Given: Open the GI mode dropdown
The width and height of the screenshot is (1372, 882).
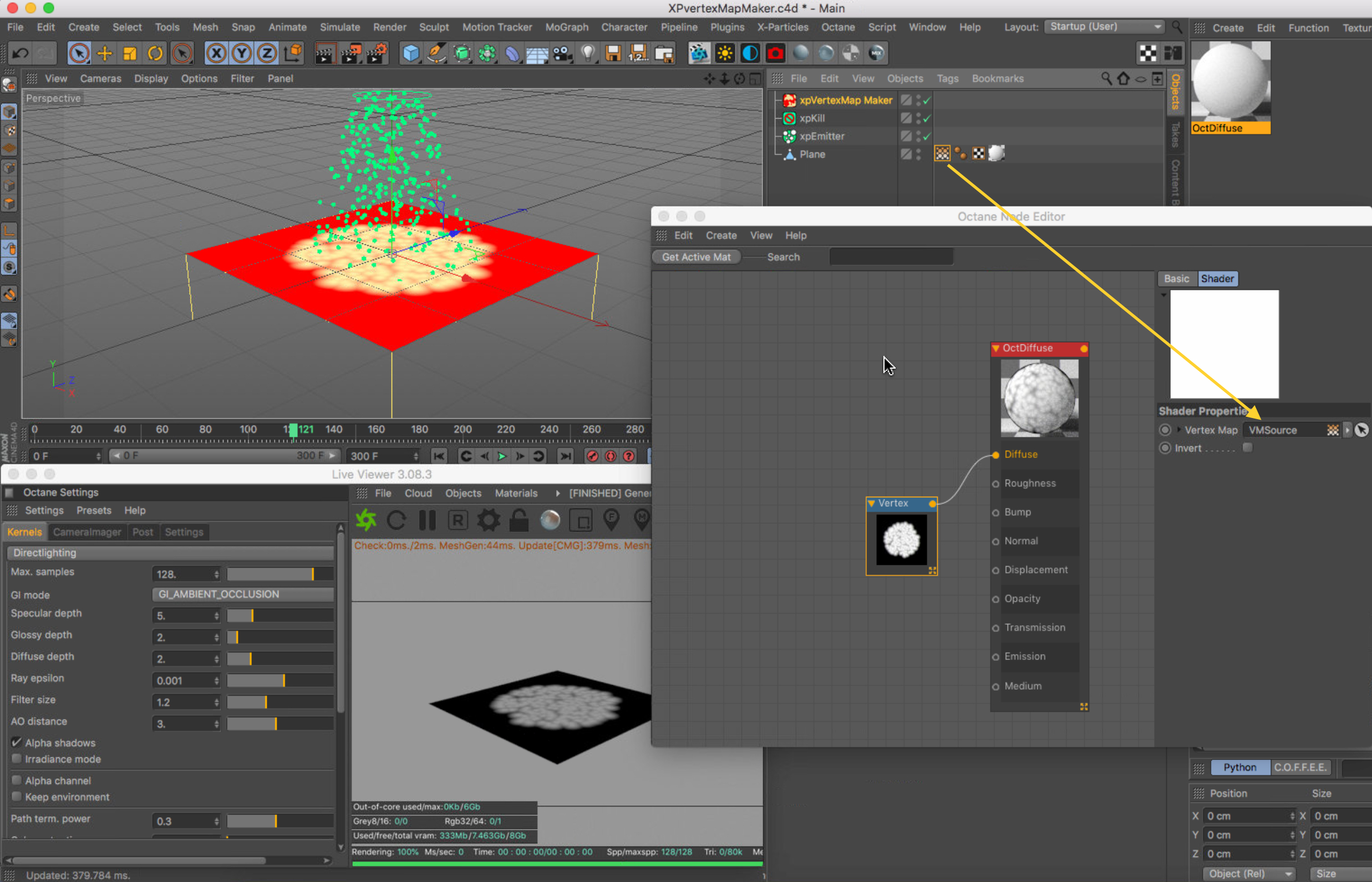Looking at the screenshot, I should [x=243, y=594].
